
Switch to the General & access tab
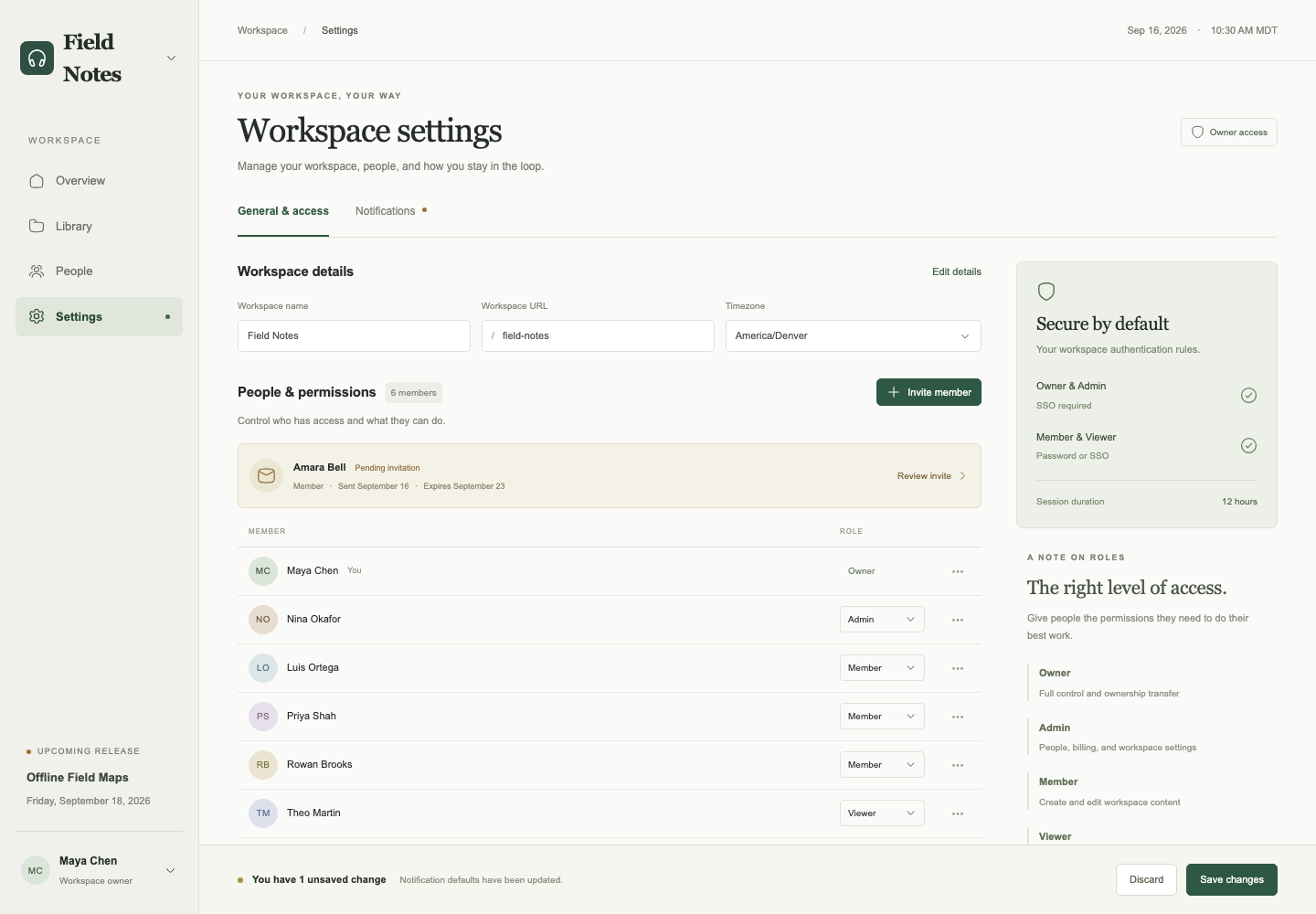(283, 211)
